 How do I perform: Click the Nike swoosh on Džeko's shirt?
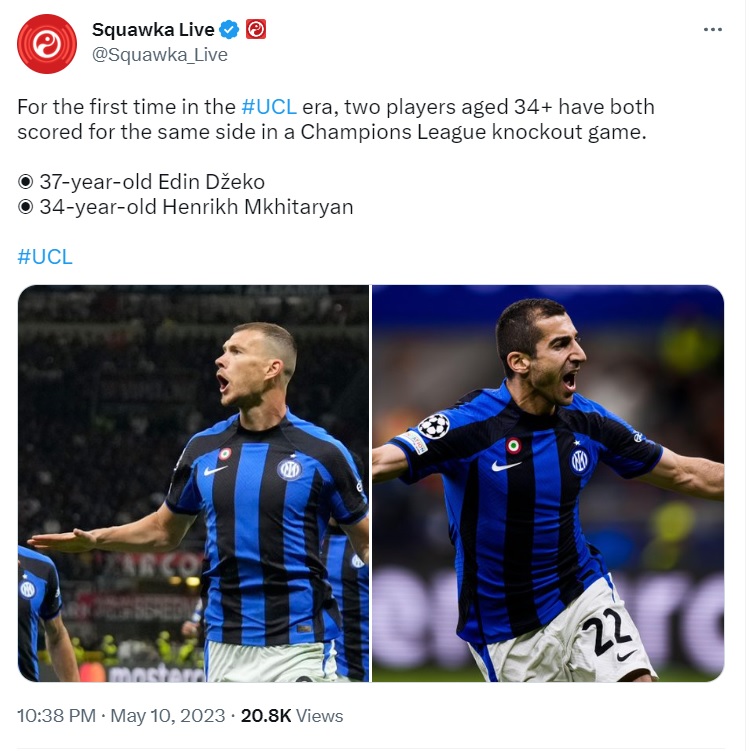215,470
